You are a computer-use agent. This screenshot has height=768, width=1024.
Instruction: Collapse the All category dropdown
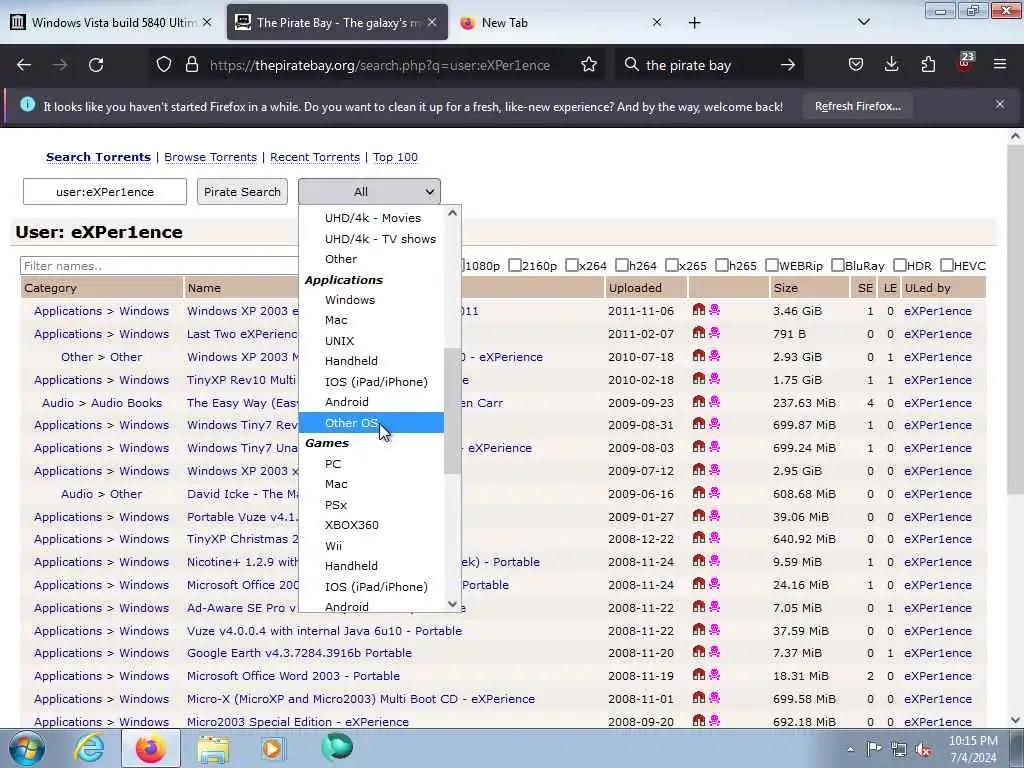tap(370, 191)
